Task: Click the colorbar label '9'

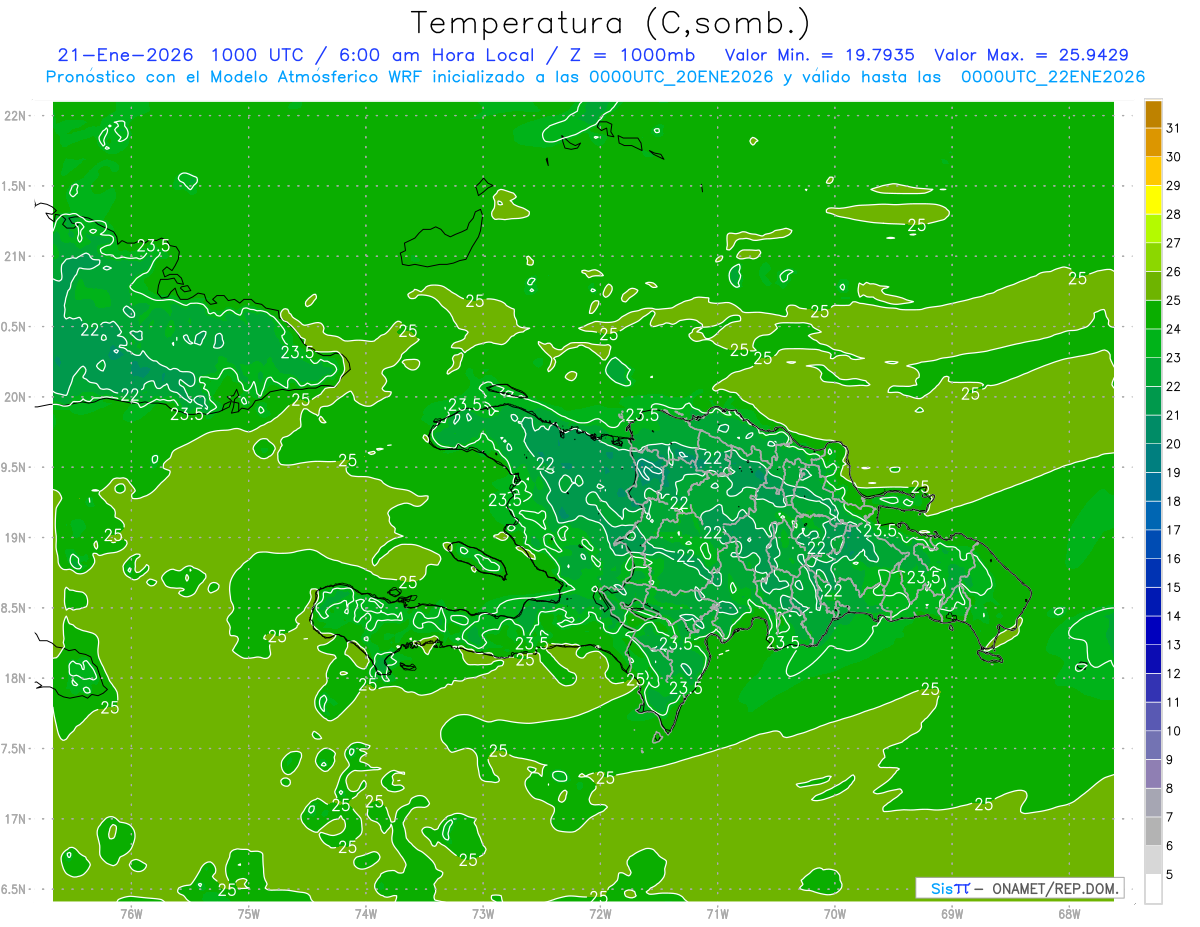Action: (1170, 760)
